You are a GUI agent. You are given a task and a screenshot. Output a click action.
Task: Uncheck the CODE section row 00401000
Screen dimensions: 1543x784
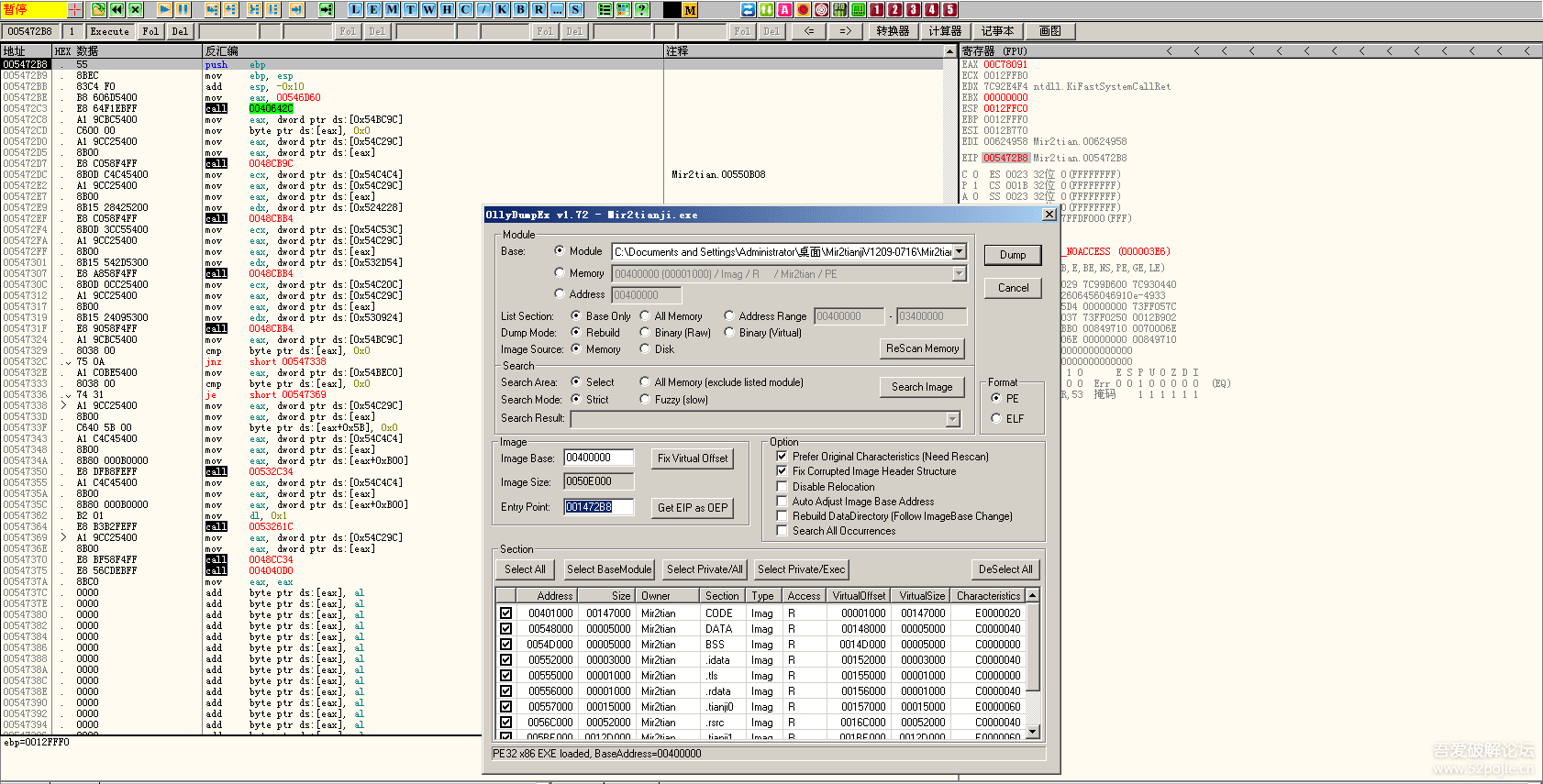(x=505, y=613)
